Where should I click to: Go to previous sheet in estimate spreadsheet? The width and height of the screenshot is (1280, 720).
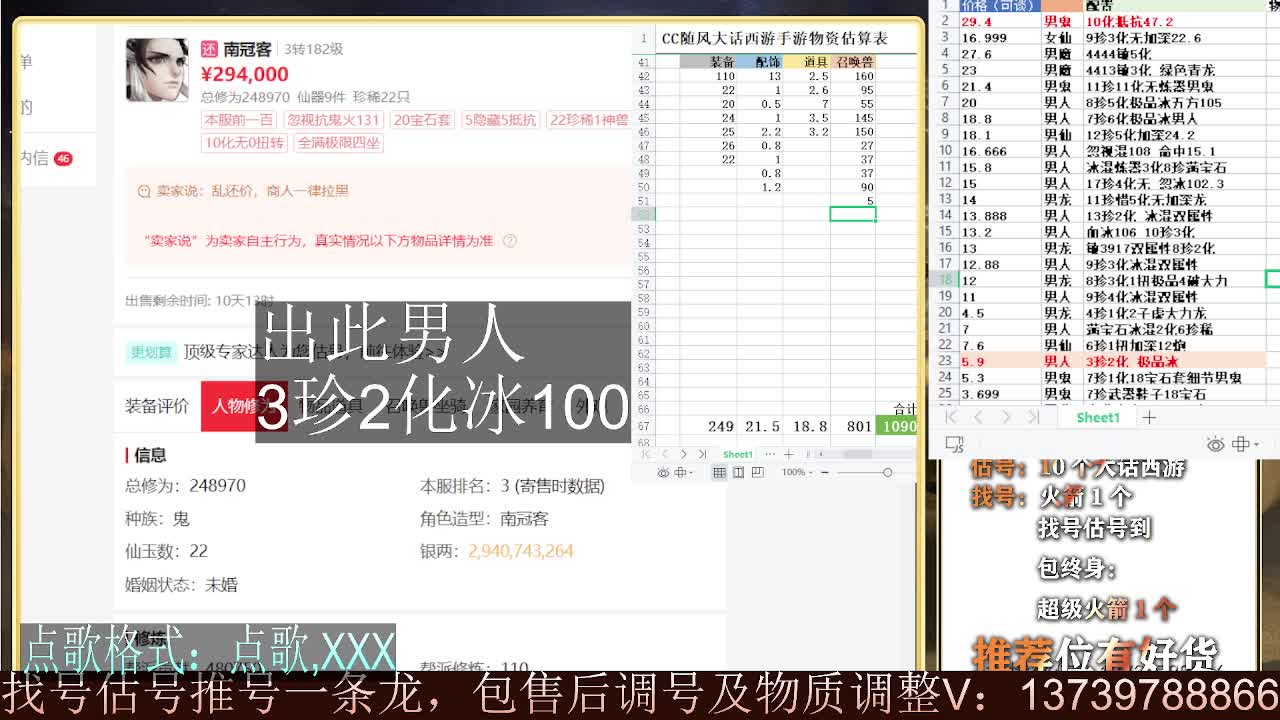click(665, 454)
